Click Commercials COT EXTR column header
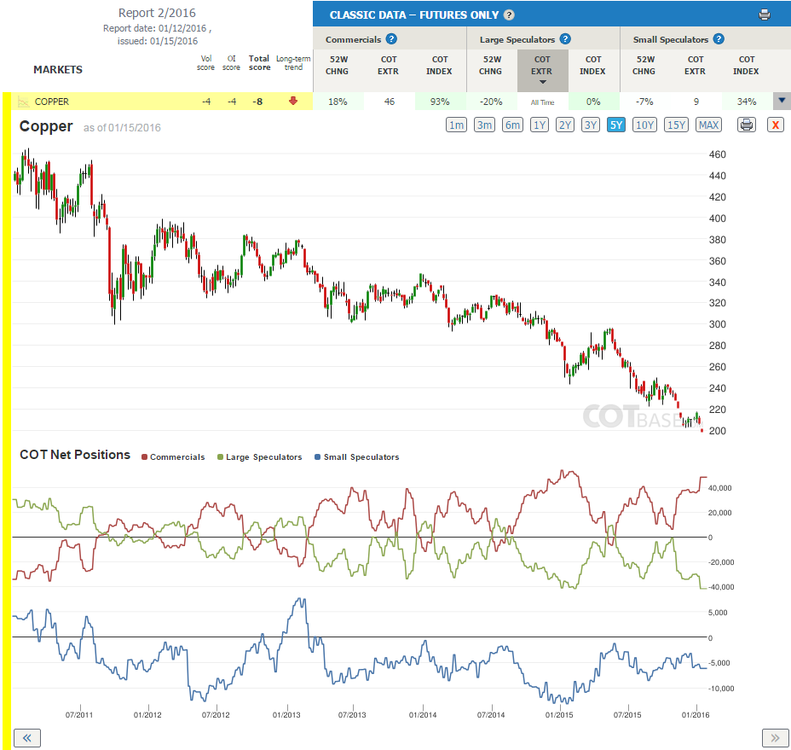The width and height of the screenshot is (791, 750). tap(388, 65)
